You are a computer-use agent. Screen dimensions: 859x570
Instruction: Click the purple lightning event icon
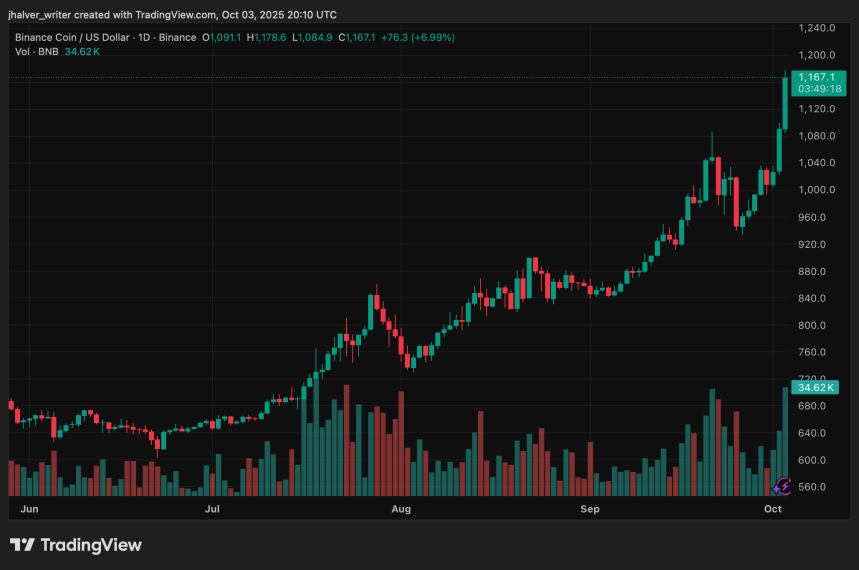pyautogui.click(x=782, y=487)
